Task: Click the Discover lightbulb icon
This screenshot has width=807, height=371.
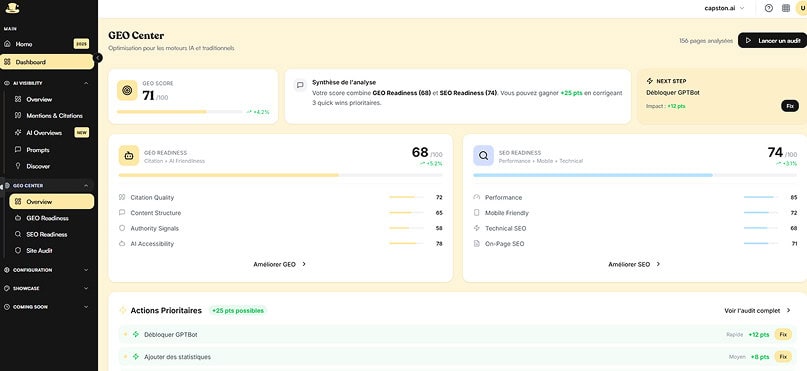Action: click(x=18, y=166)
